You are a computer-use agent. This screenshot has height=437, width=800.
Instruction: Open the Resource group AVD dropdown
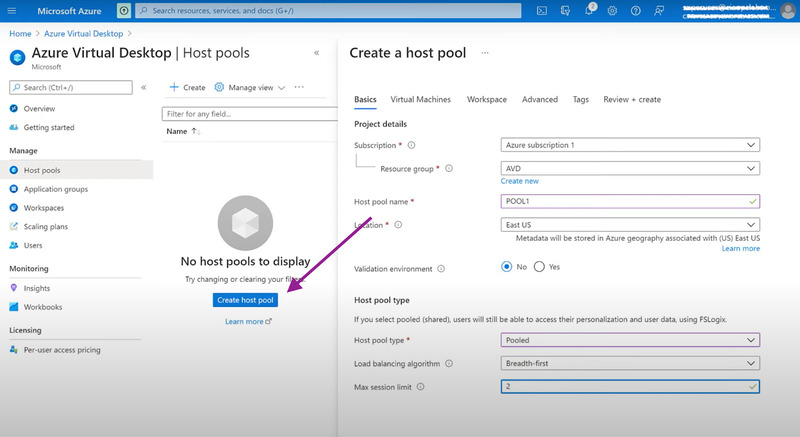[x=630, y=168]
